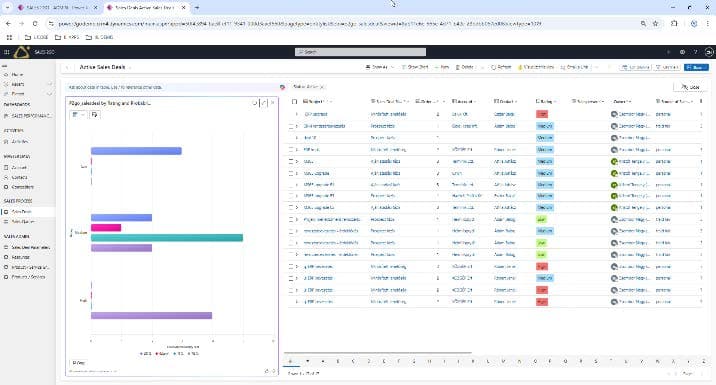Image resolution: width=716 pixels, height=385 pixels.
Task: Toggle Show Chart in the command bar
Action: 415,67
